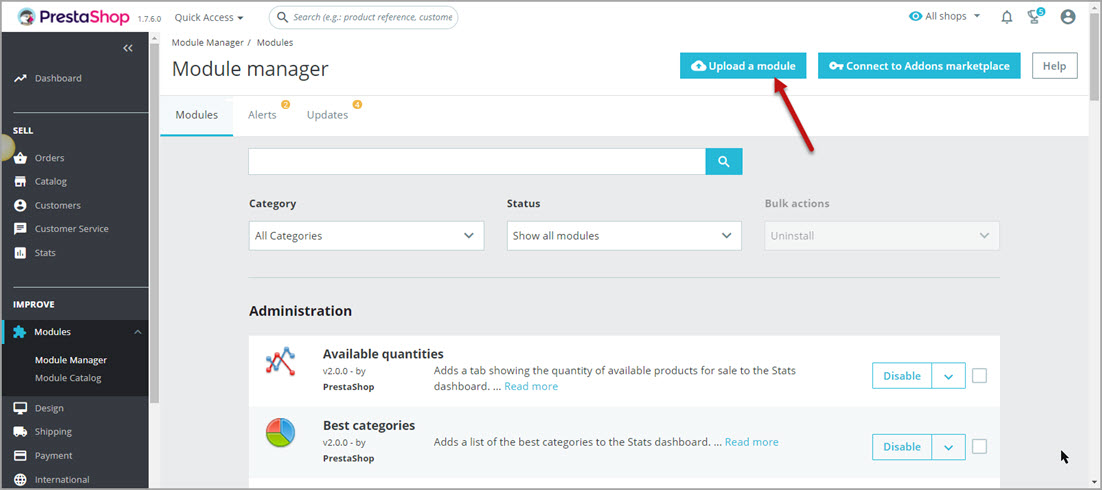Switch to the Modules tab
Image resolution: width=1102 pixels, height=490 pixels.
[x=197, y=115]
